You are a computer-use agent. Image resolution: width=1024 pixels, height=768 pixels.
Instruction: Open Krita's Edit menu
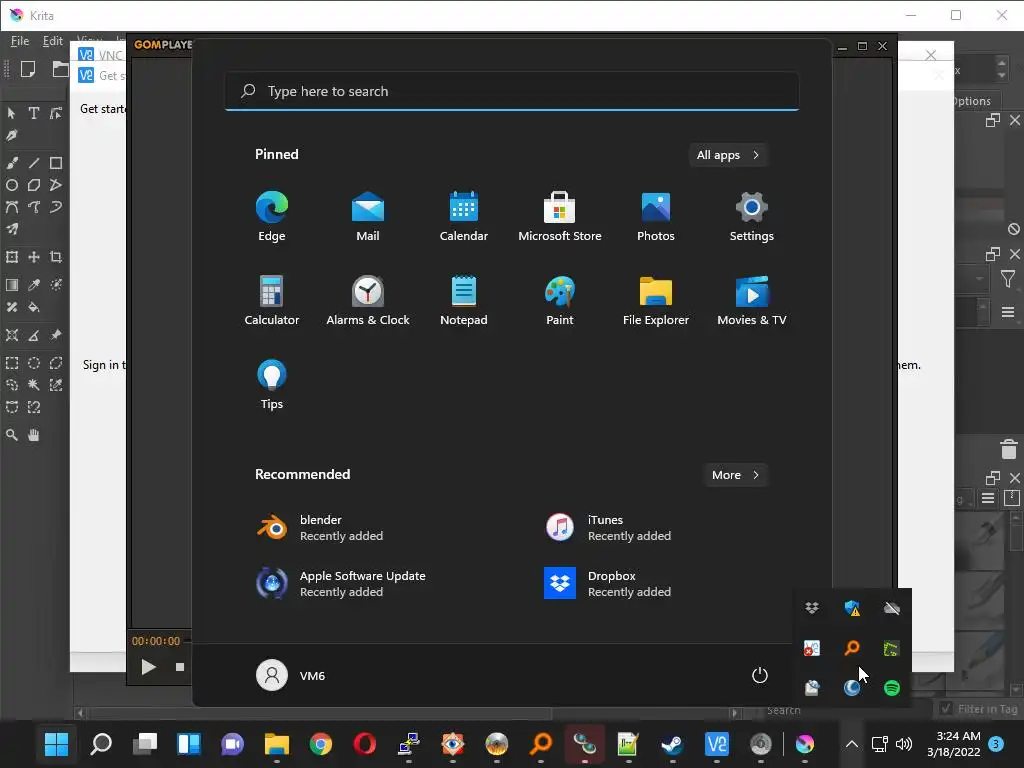[52, 41]
